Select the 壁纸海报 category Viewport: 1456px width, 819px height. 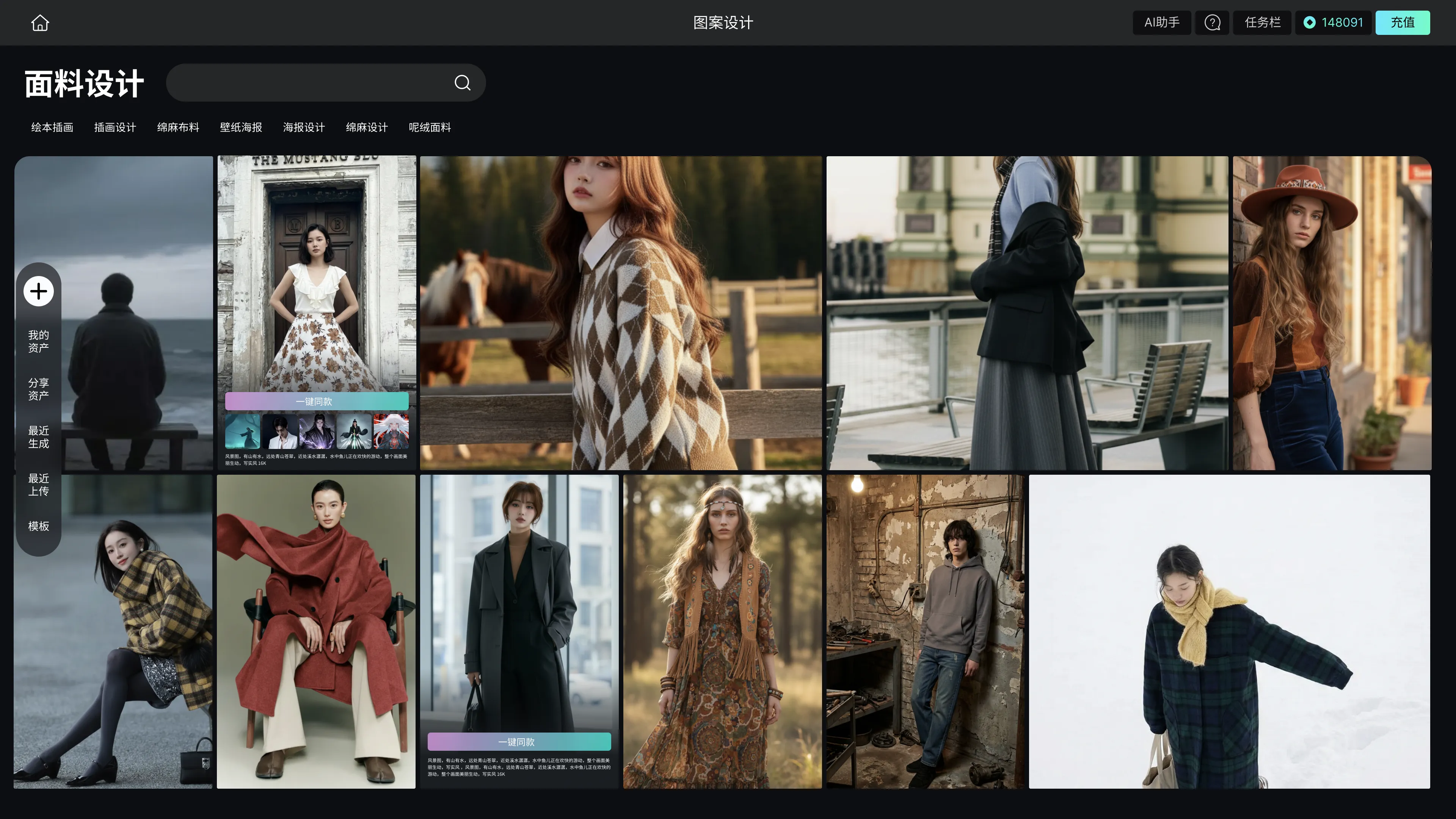(x=241, y=127)
